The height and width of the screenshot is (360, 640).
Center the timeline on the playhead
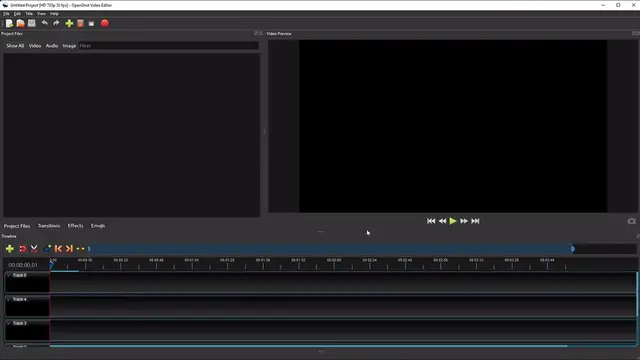tap(80, 249)
